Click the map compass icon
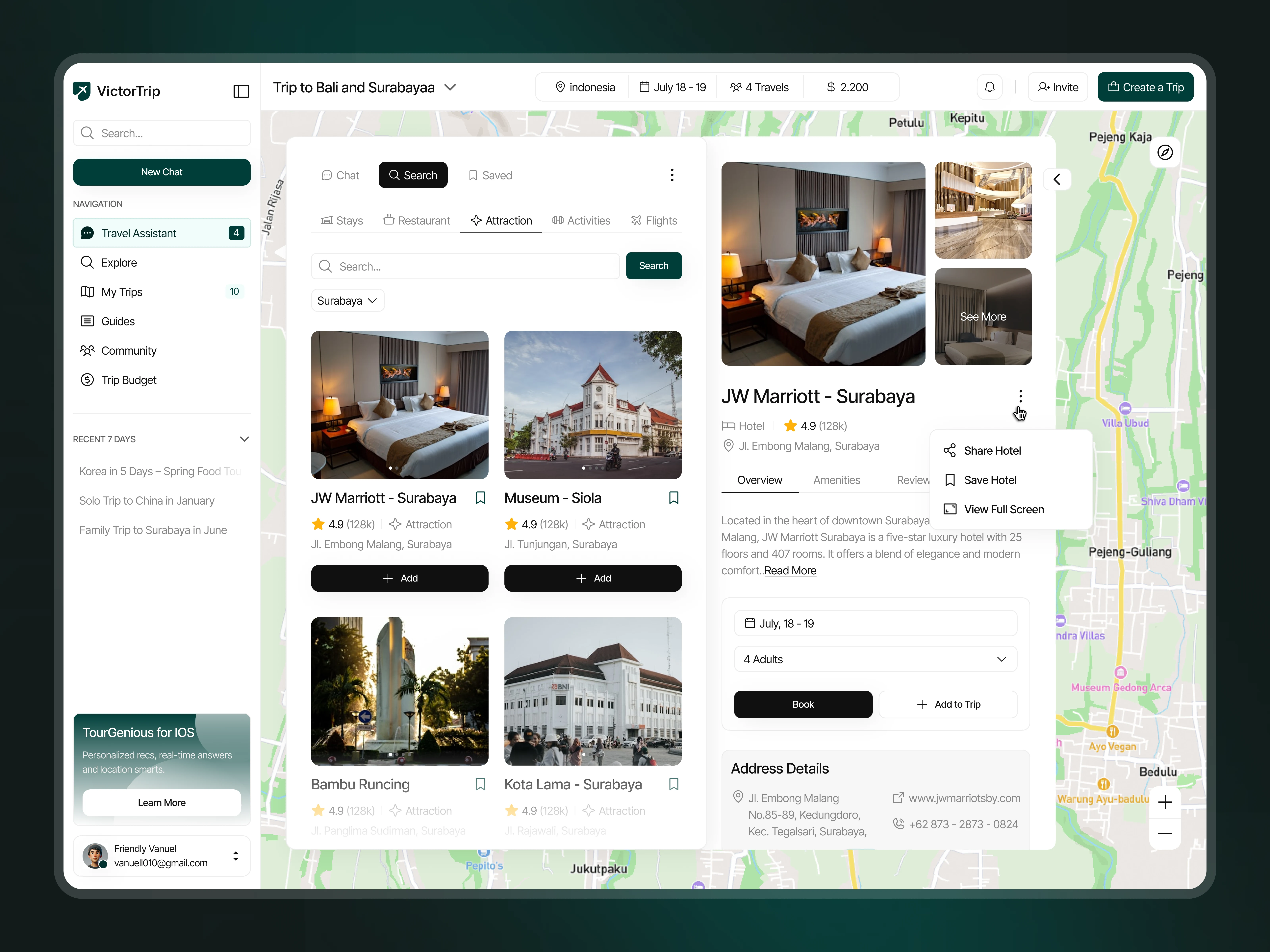1270x952 pixels. [x=1165, y=153]
